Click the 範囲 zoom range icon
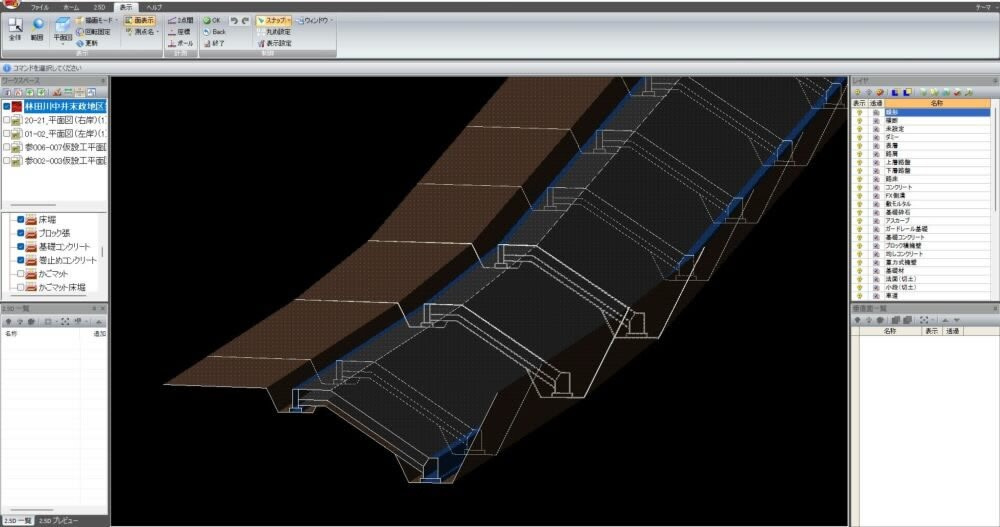 (38, 28)
